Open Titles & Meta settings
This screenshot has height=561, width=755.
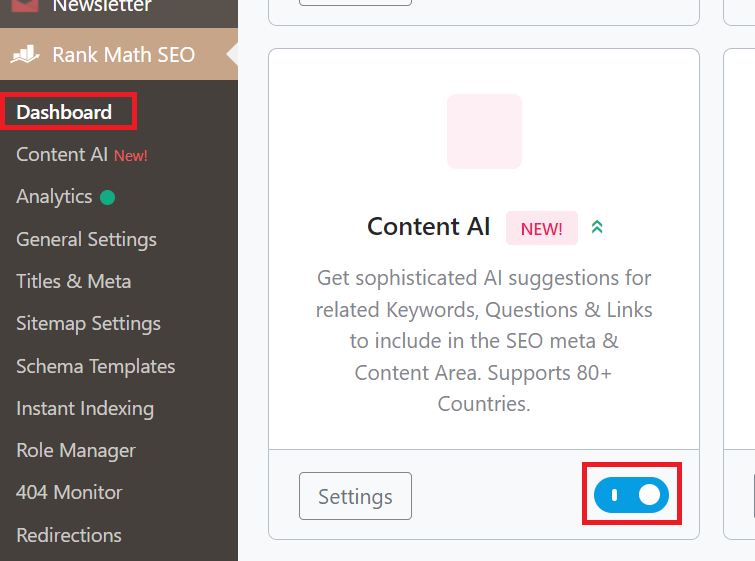coord(74,282)
